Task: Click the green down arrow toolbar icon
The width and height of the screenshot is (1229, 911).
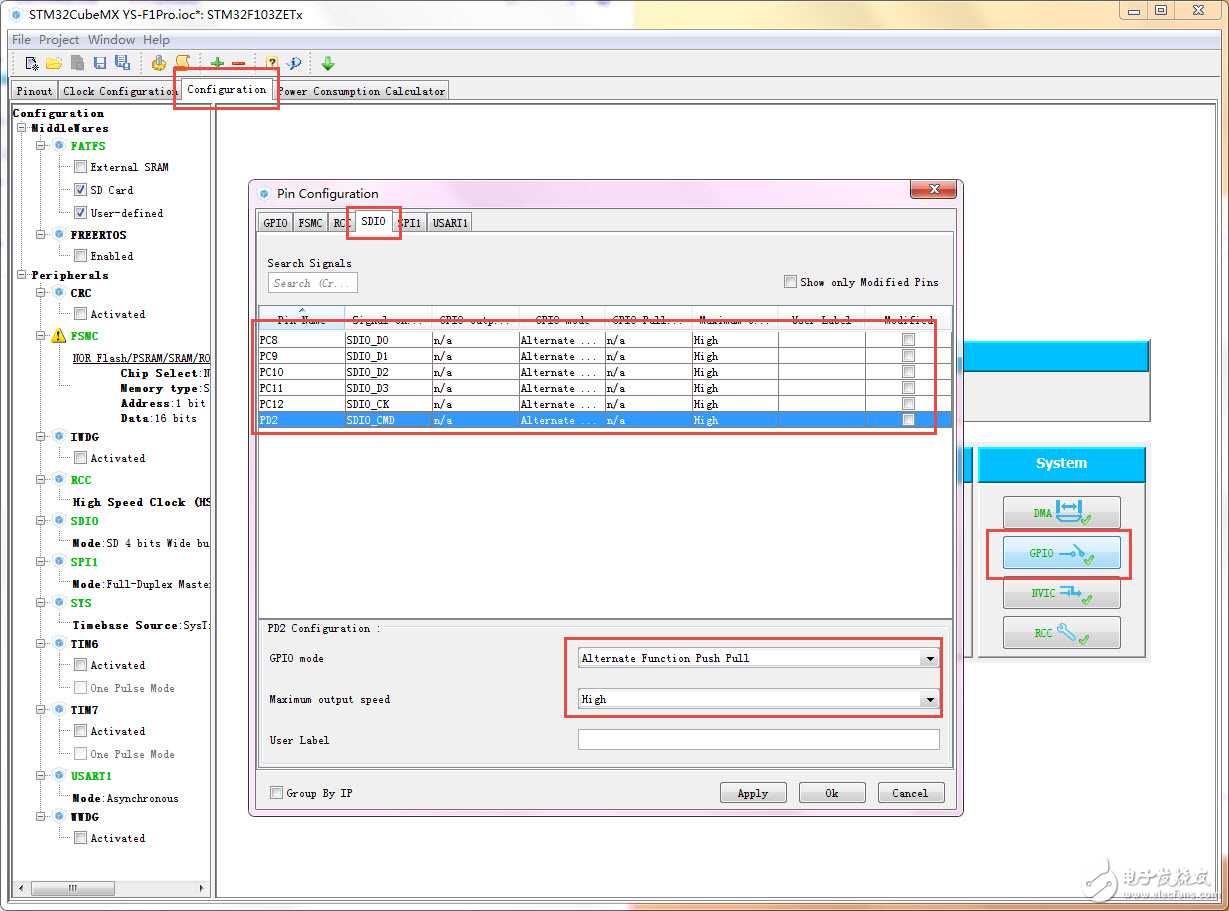Action: pyautogui.click(x=327, y=63)
